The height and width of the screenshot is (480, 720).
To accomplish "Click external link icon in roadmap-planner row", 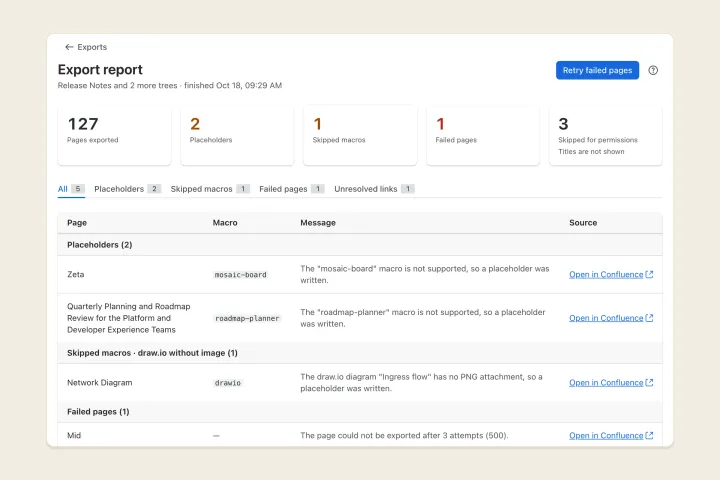I will click(649, 318).
